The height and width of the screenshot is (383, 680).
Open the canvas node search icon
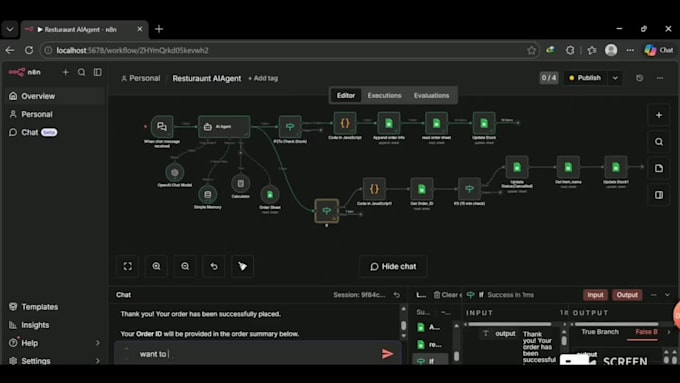point(659,142)
